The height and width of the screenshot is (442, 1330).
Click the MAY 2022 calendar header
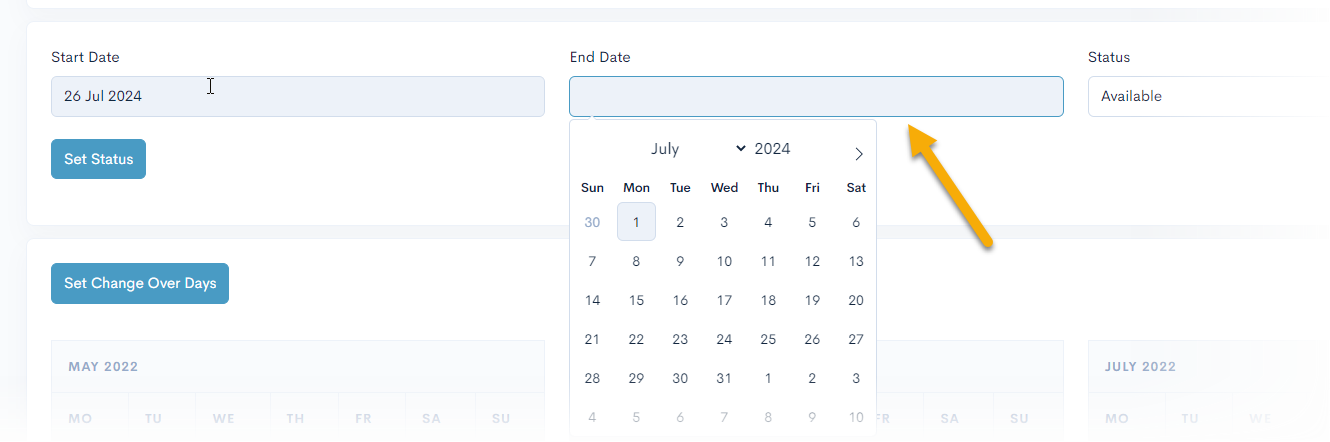(103, 367)
